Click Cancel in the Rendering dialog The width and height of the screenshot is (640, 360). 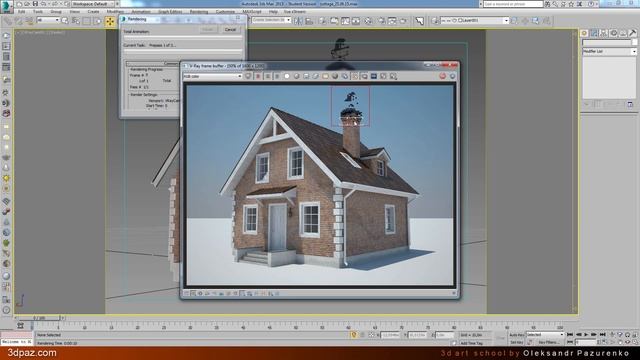230,29
